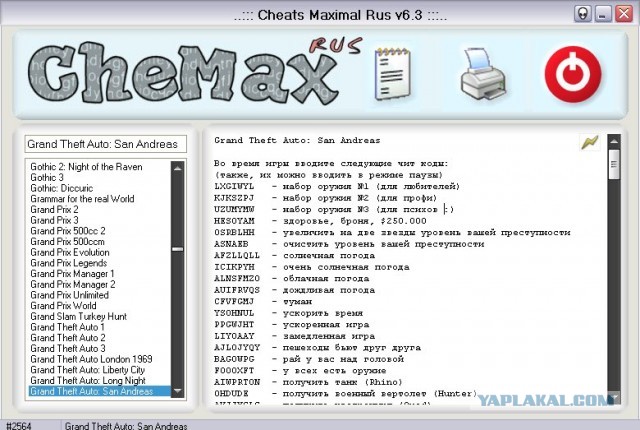Click the HESOYAM cheat code line
Viewport: 640px width, 430px height.
[x=320, y=221]
